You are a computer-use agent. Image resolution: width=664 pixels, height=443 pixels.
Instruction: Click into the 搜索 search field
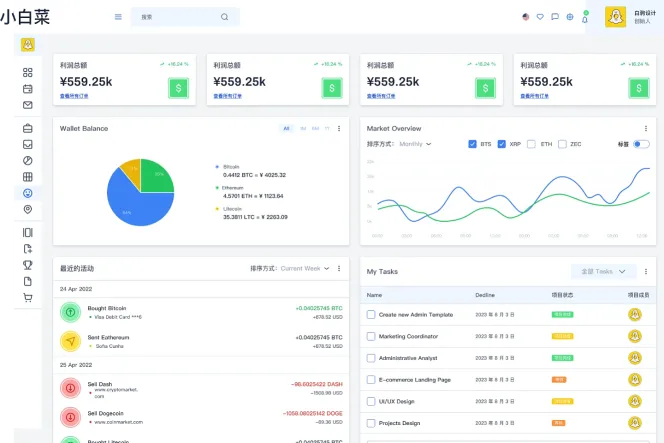(x=178, y=17)
